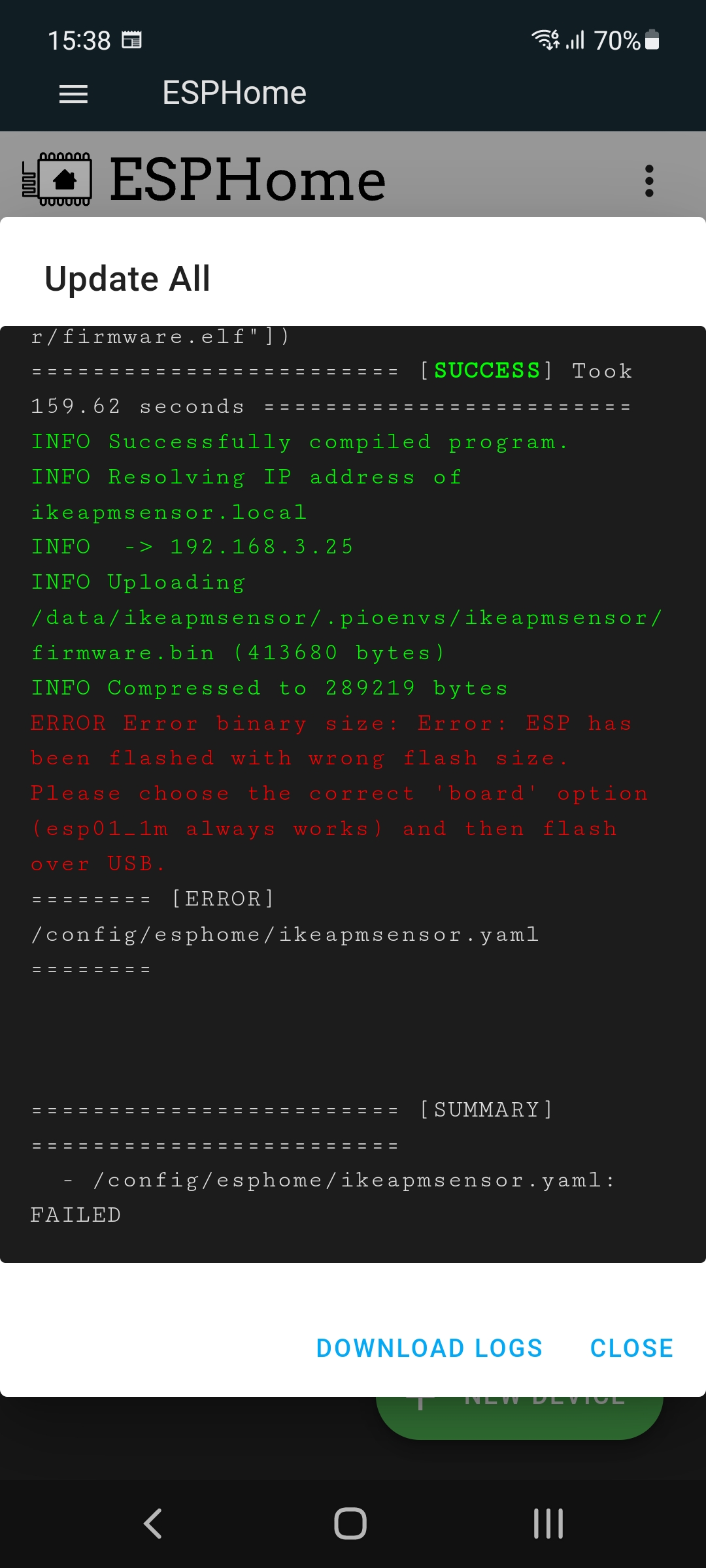Tap the green SUCCESS log line
The width and height of the screenshot is (706, 1568).
tap(486, 371)
